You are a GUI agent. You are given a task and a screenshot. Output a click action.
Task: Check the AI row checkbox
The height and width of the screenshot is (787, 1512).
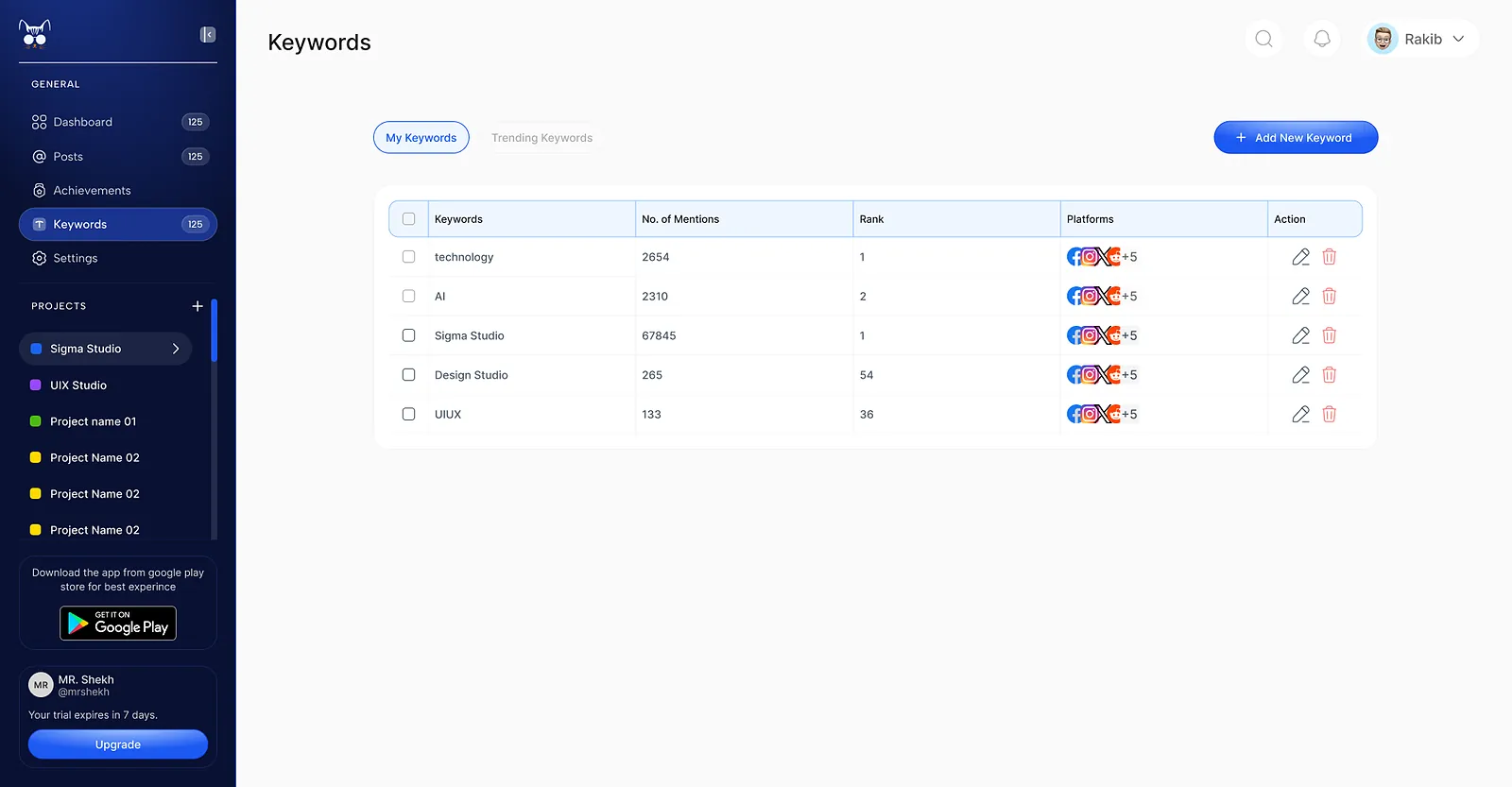(408, 297)
